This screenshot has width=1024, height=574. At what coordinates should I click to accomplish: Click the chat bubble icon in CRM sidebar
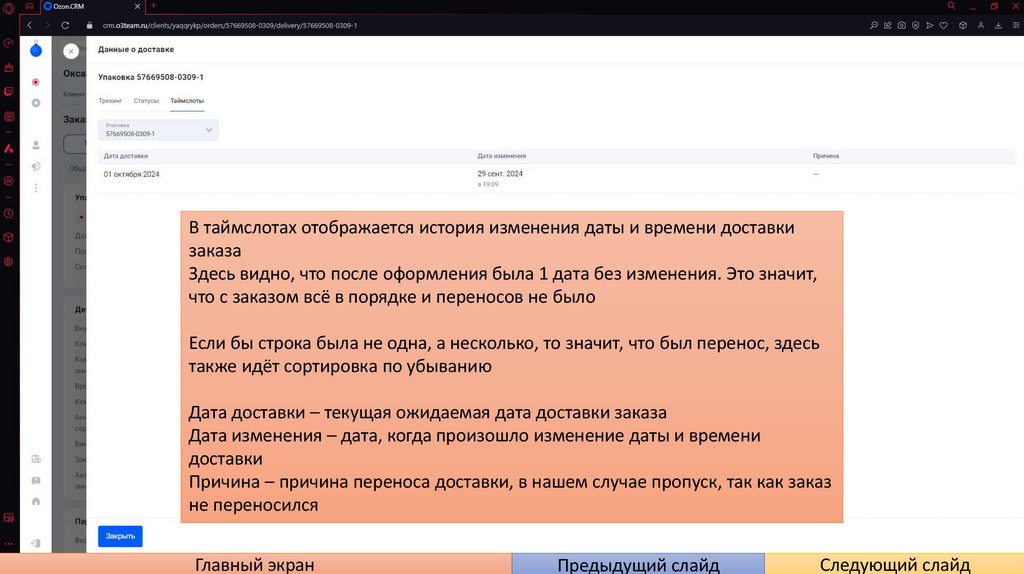tap(36, 481)
